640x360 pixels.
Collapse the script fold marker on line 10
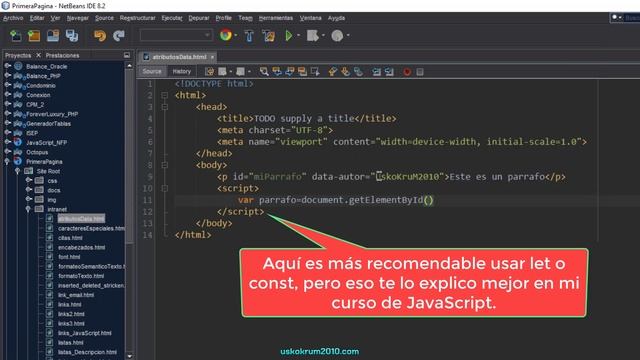[164, 189]
